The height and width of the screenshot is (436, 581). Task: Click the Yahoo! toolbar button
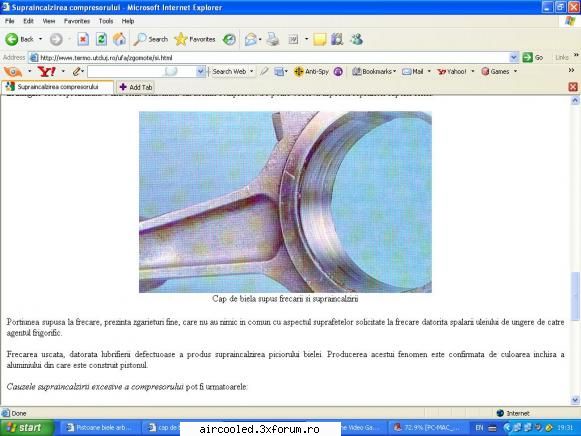[452, 71]
